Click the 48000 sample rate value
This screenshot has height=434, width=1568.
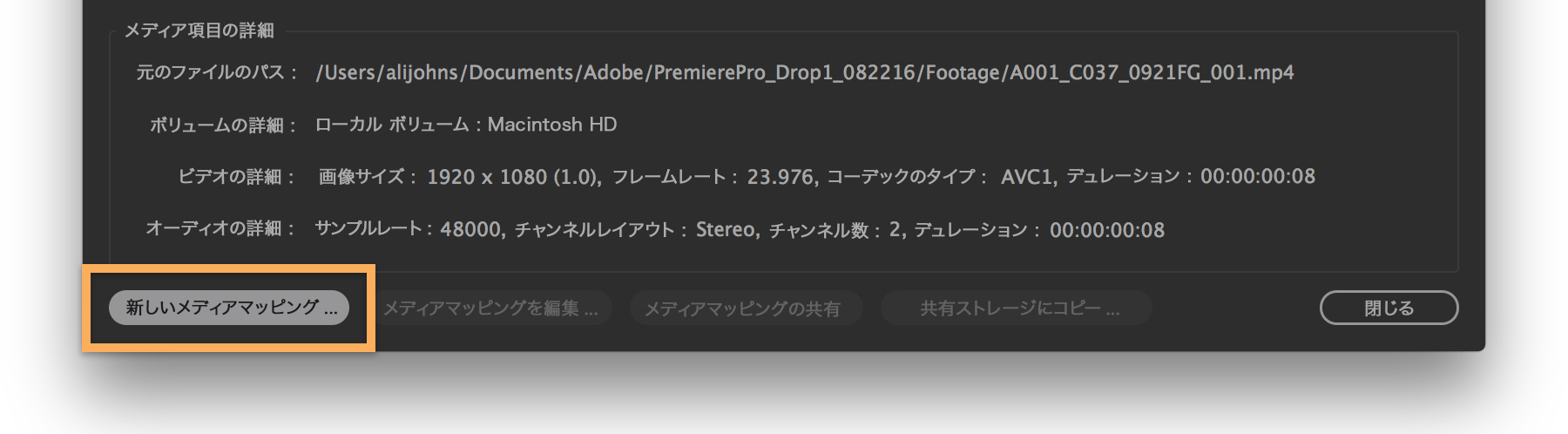(x=471, y=229)
